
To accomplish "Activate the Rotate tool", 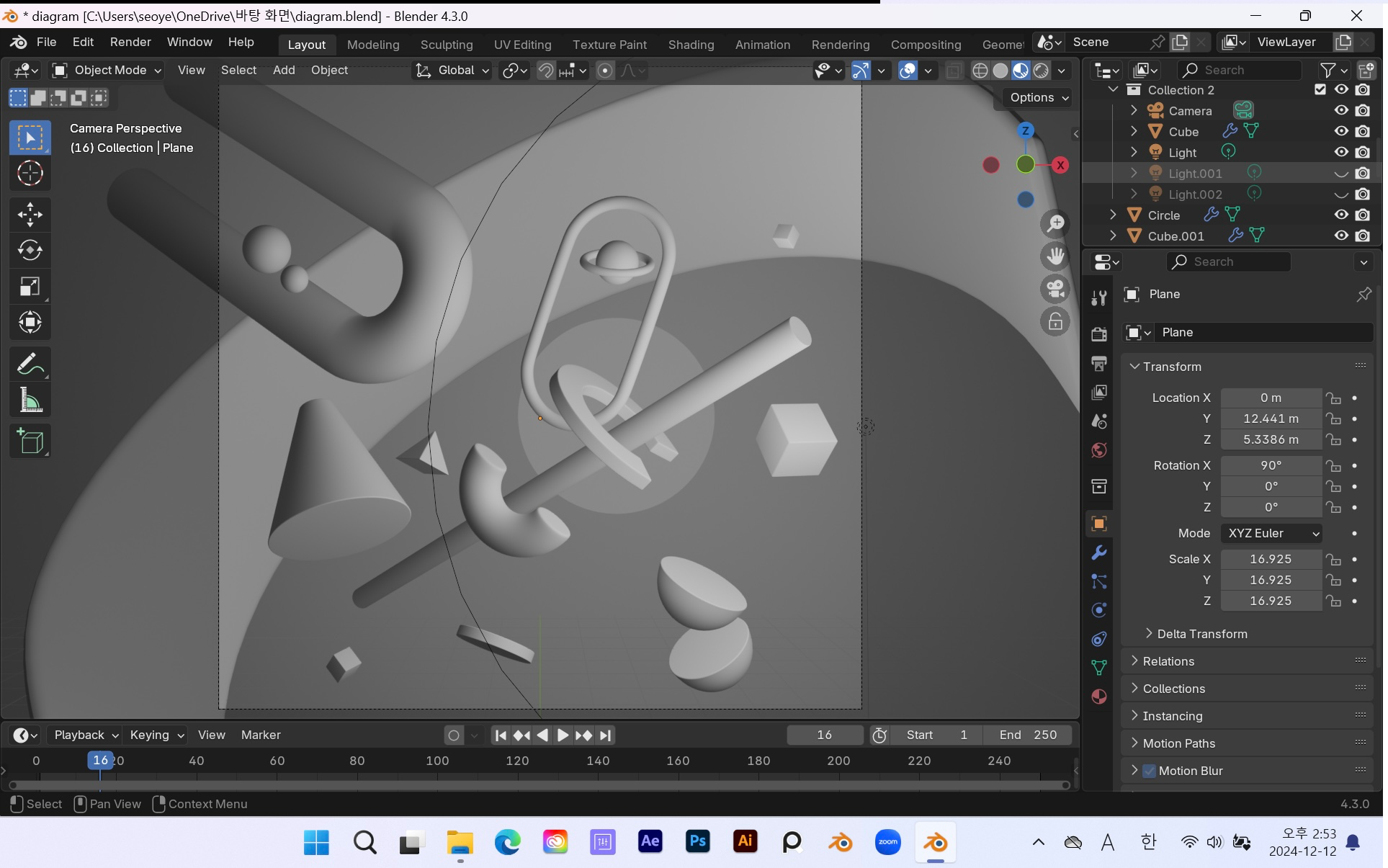I will [x=30, y=251].
